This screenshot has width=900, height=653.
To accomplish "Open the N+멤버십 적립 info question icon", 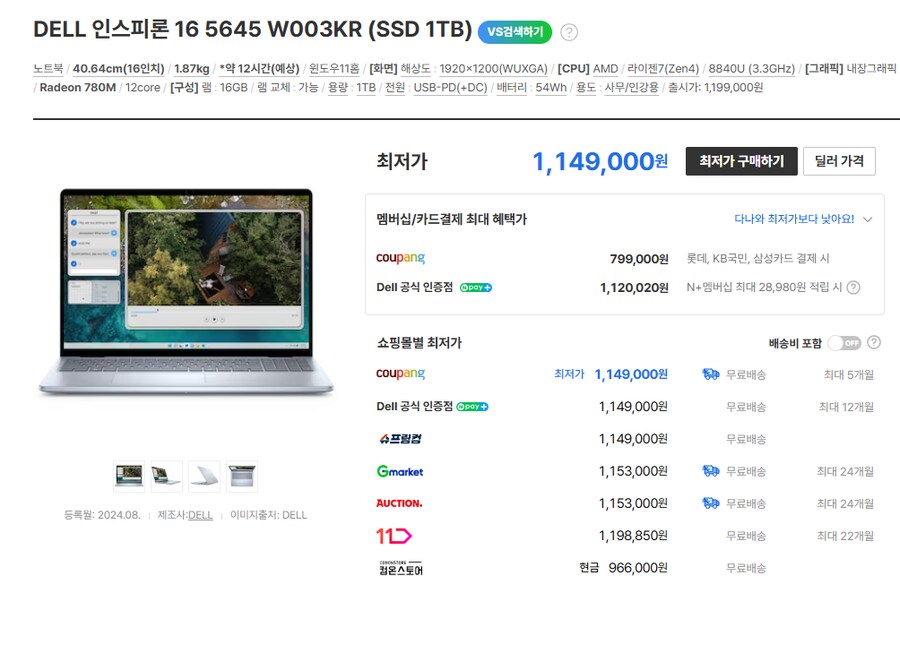I will point(854,287).
